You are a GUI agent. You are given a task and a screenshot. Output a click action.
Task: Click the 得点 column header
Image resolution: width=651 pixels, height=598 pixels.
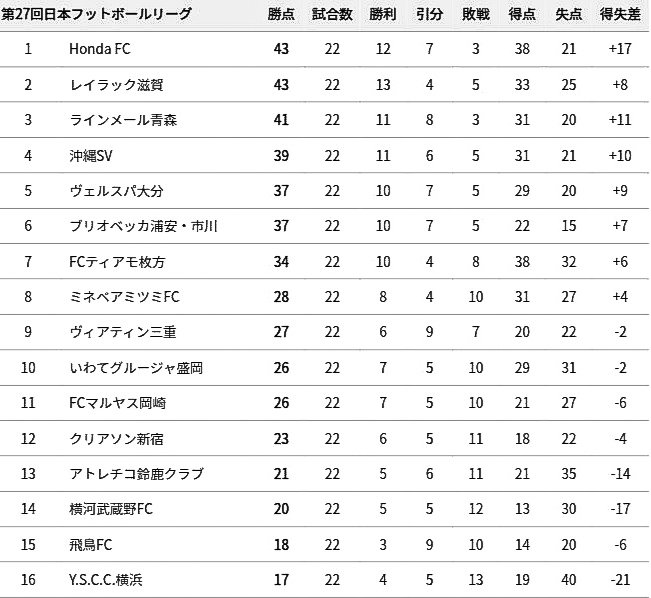coord(522,14)
